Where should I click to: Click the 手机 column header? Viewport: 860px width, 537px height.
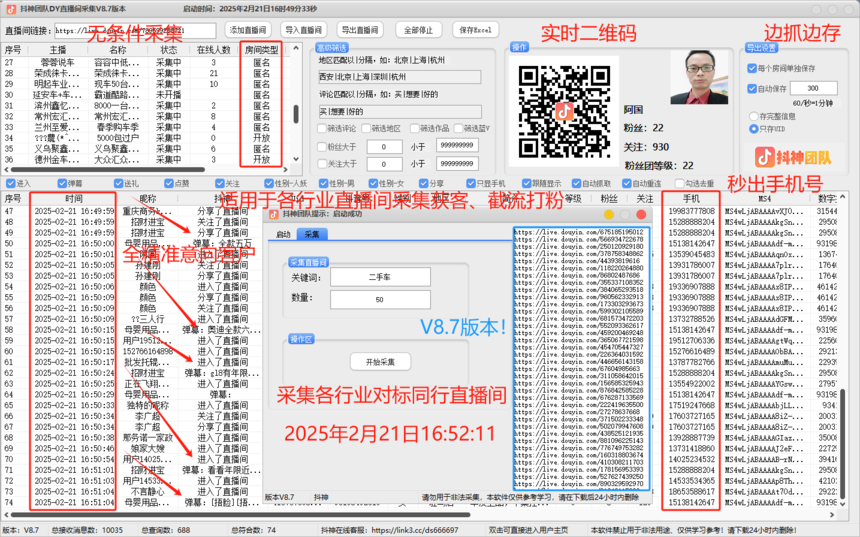tap(691, 199)
